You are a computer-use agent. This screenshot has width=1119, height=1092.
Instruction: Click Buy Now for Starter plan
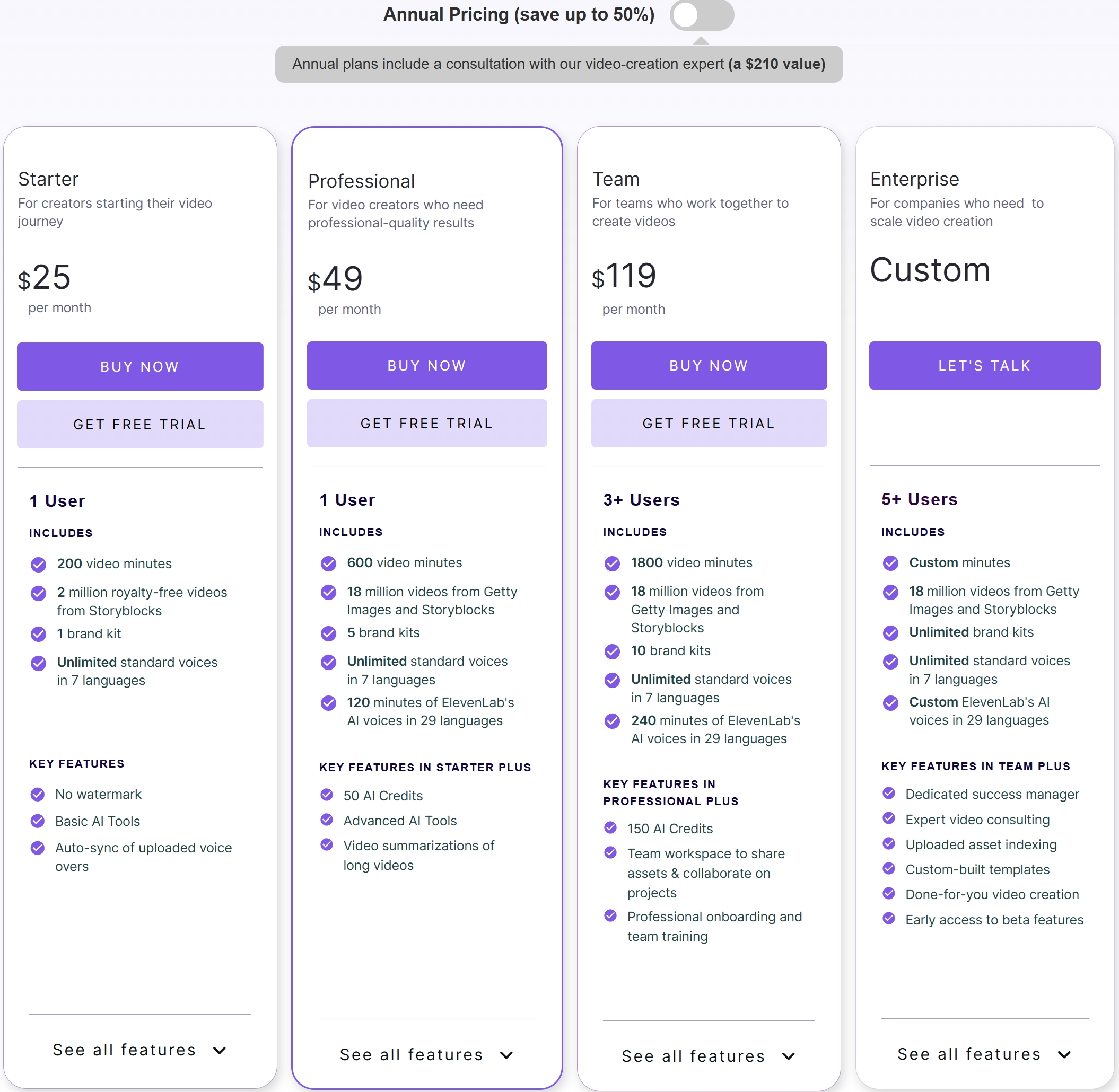[140, 366]
